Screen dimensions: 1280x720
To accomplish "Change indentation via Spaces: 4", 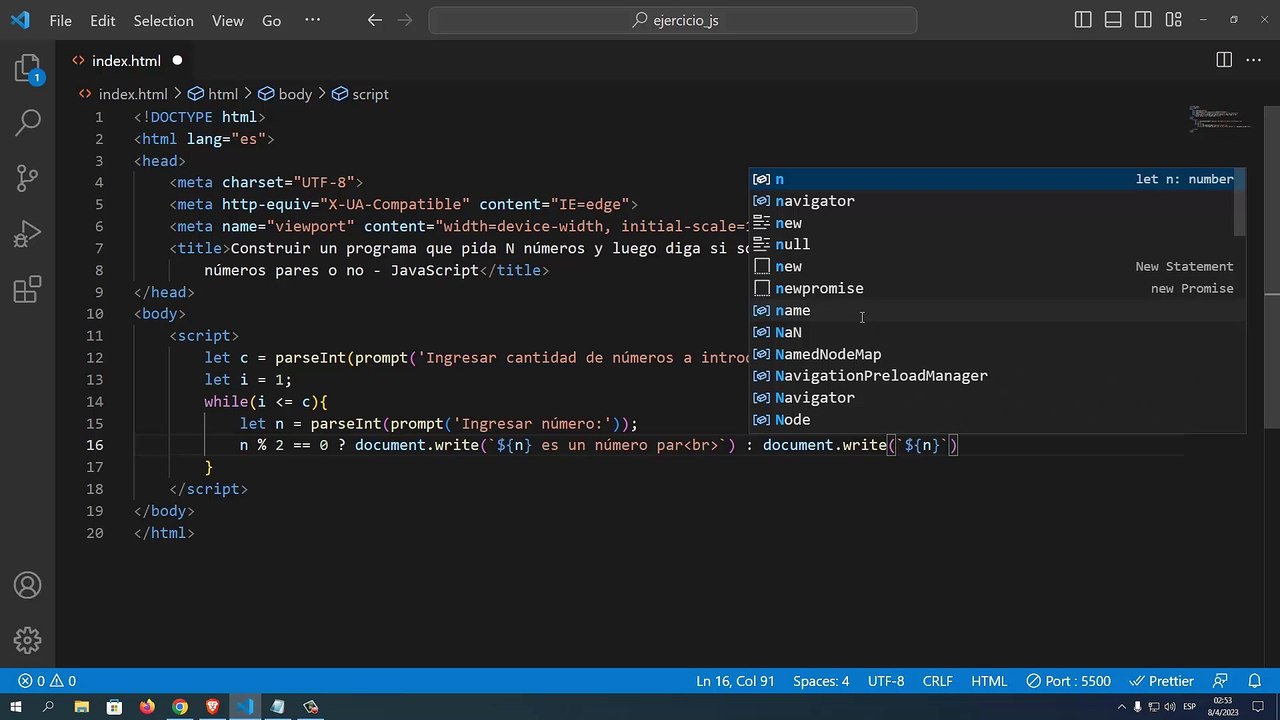I will 820,681.
